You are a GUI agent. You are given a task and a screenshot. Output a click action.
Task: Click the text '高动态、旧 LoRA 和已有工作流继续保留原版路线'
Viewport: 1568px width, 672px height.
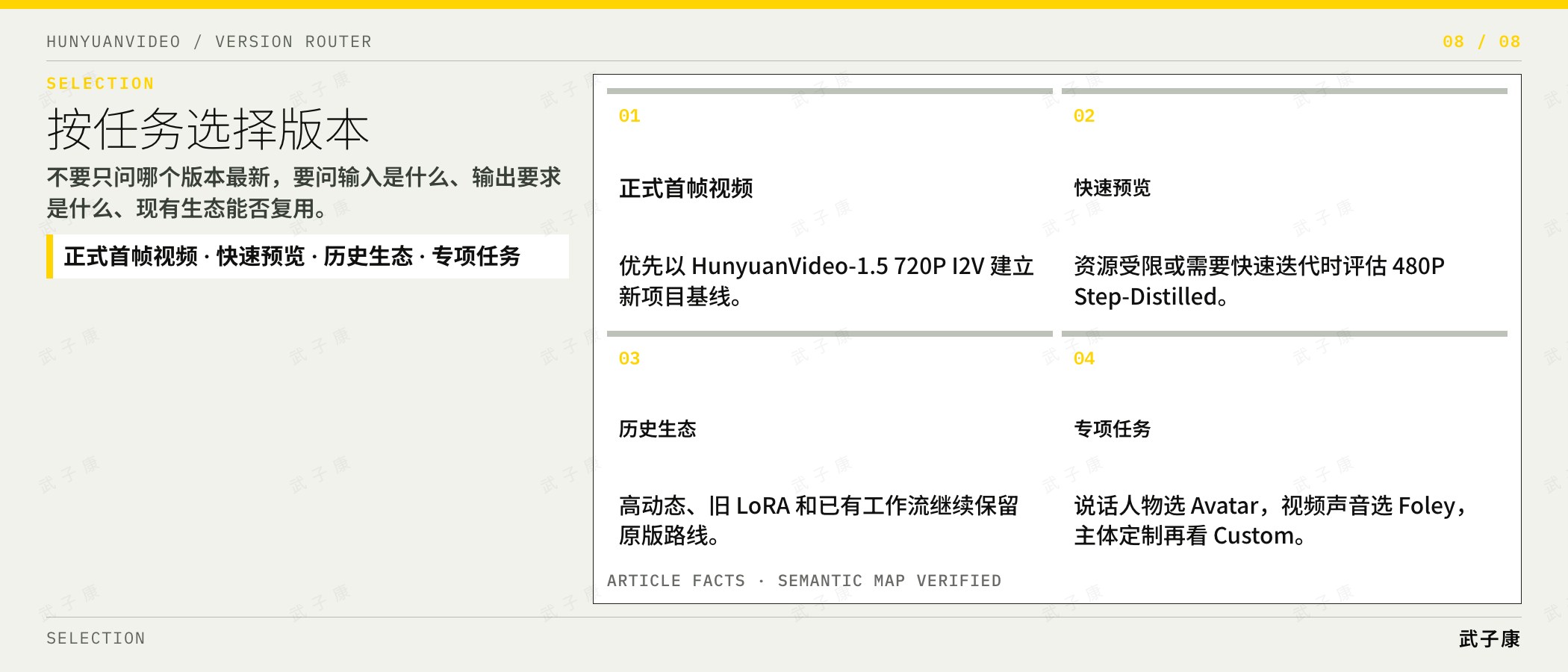pos(818,520)
